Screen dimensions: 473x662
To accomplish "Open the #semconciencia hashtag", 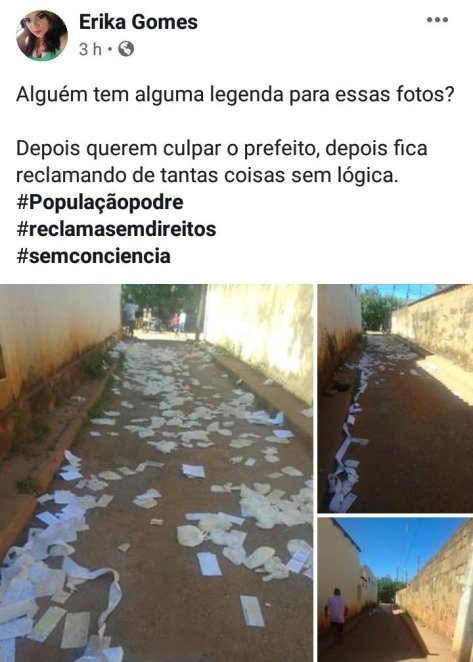I will pyautogui.click(x=93, y=256).
